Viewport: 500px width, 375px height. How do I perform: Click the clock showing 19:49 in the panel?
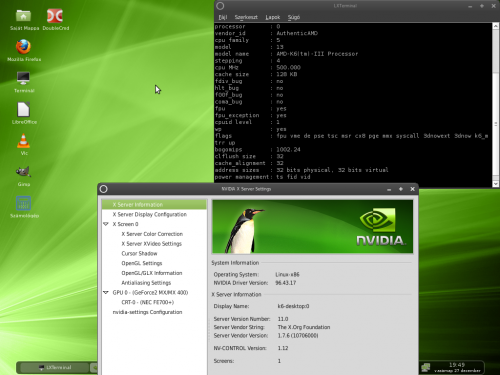click(x=457, y=367)
